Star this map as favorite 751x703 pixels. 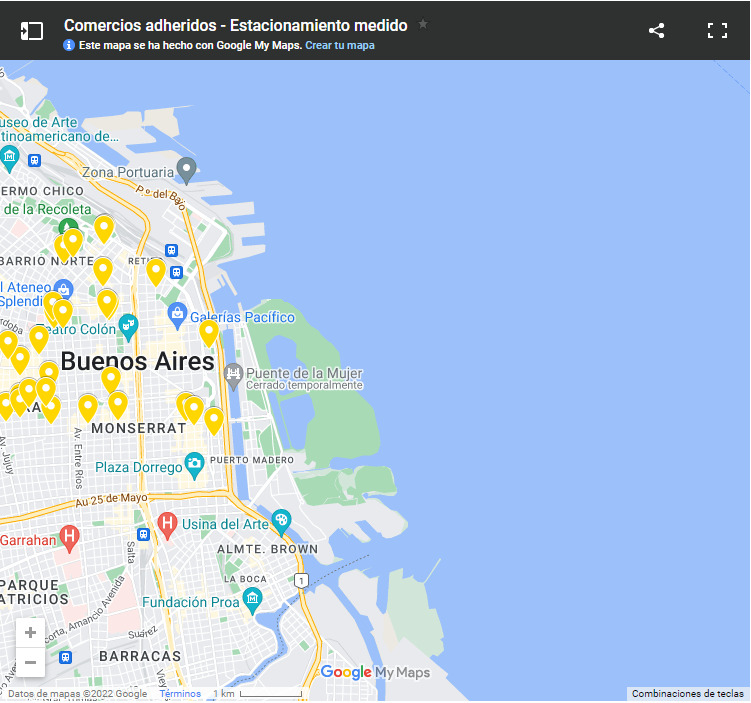423,24
